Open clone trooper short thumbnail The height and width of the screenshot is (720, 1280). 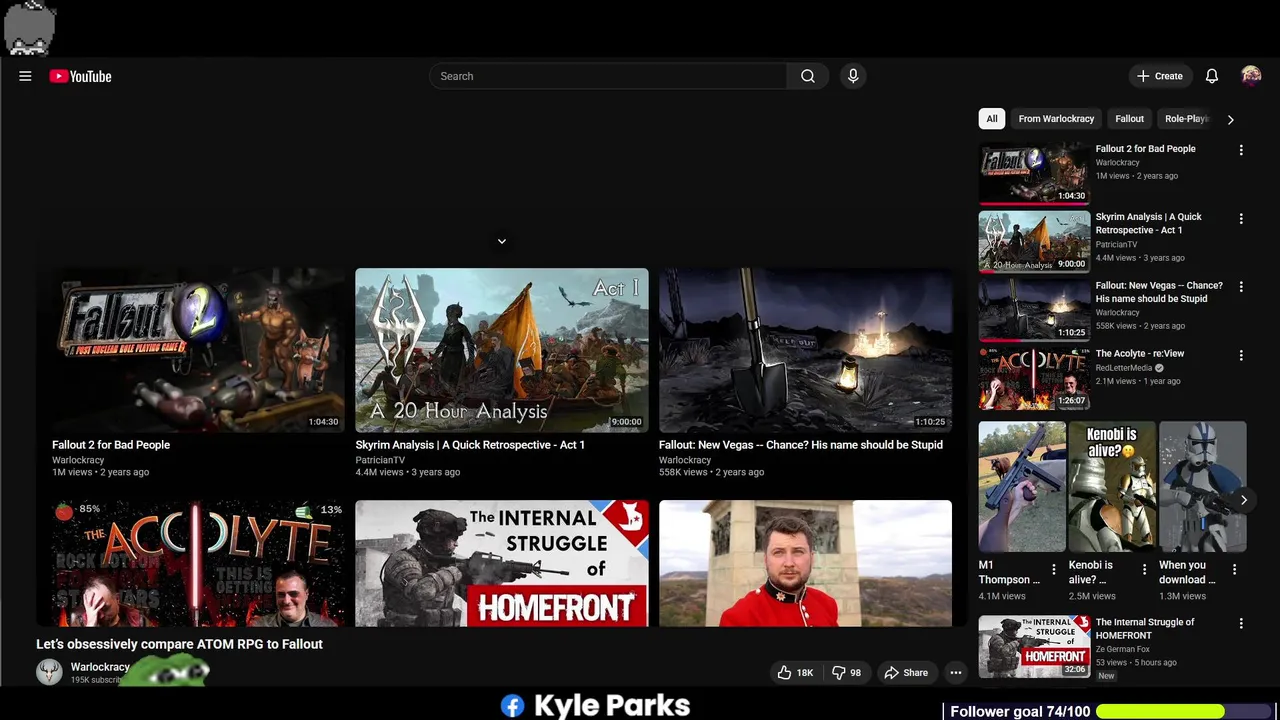pos(1203,487)
